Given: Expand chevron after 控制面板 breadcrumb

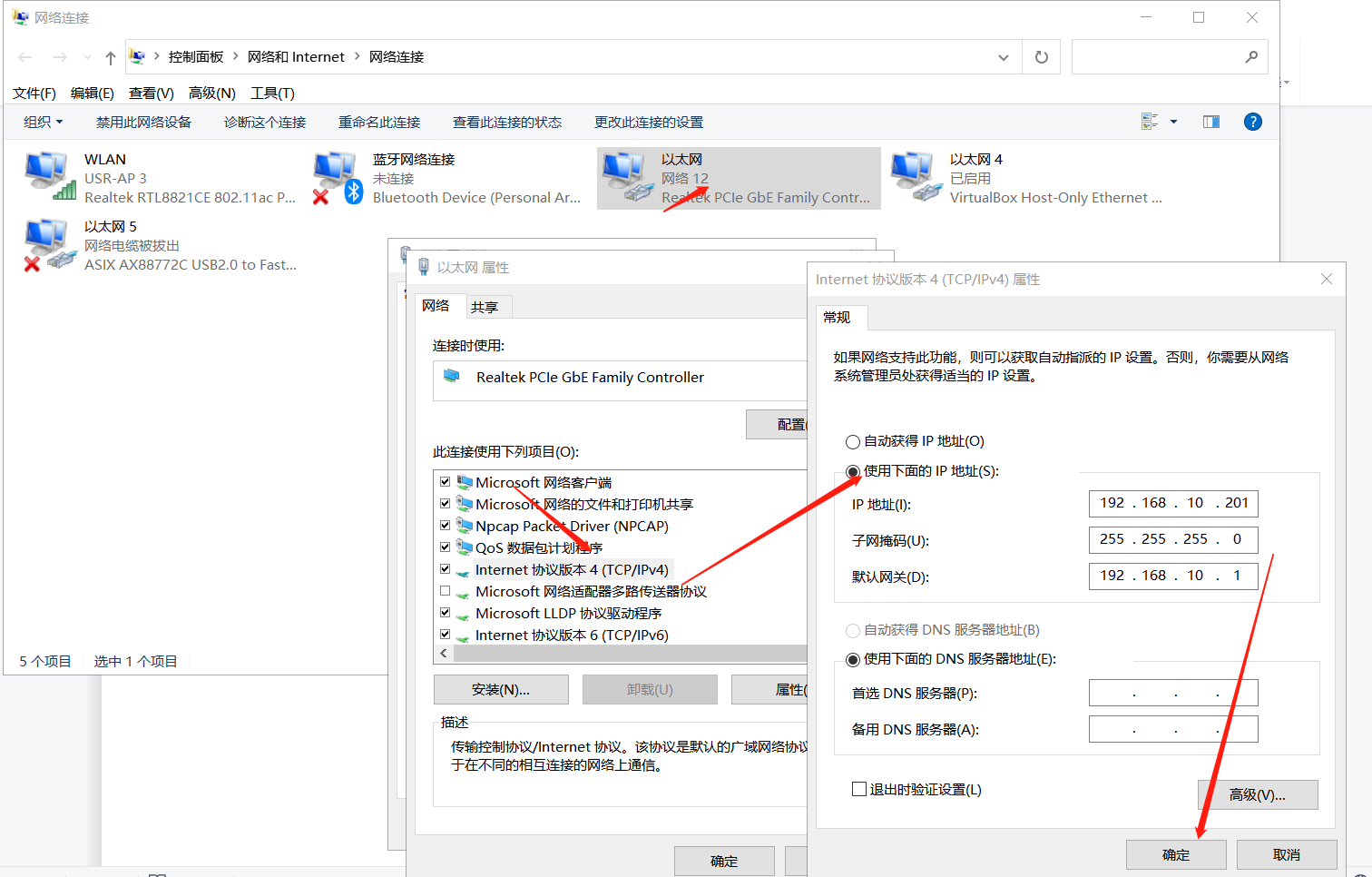Looking at the screenshot, I should (x=236, y=56).
